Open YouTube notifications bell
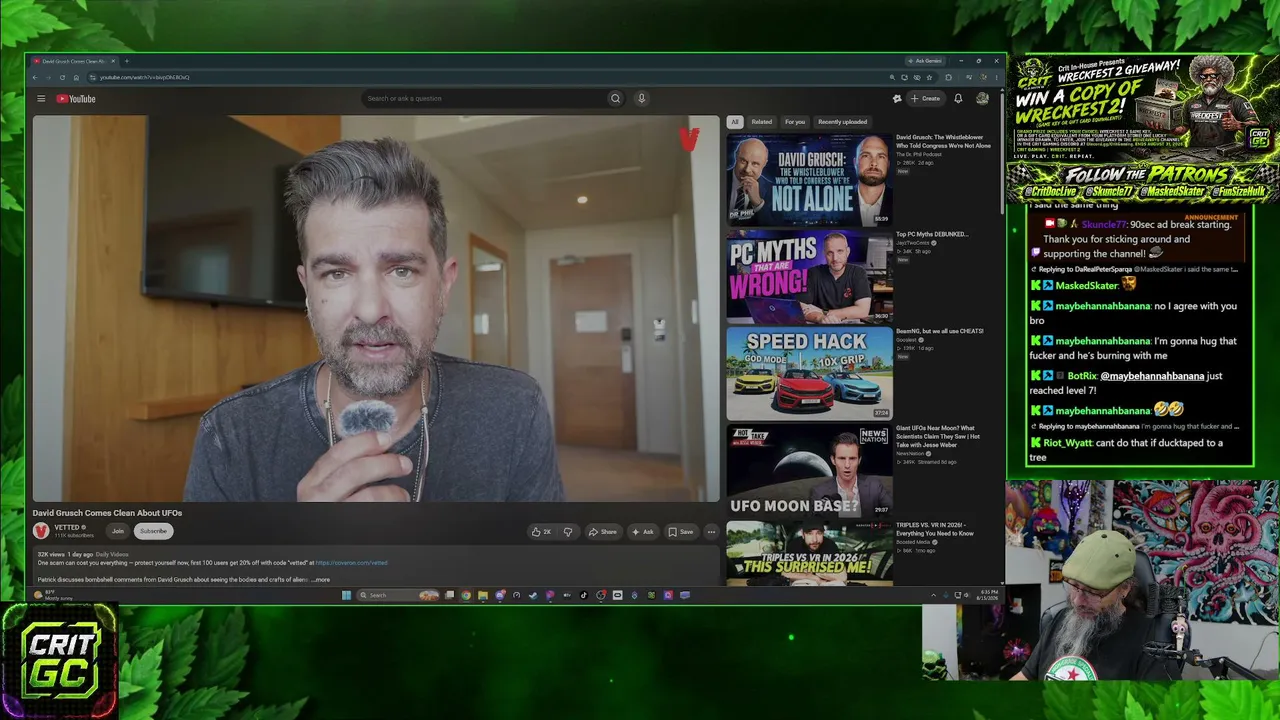 point(958,99)
